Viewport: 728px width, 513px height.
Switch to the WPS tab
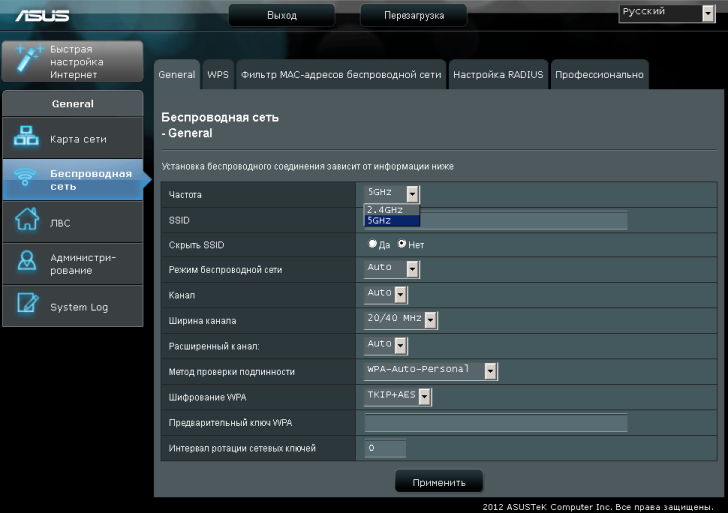tap(218, 75)
